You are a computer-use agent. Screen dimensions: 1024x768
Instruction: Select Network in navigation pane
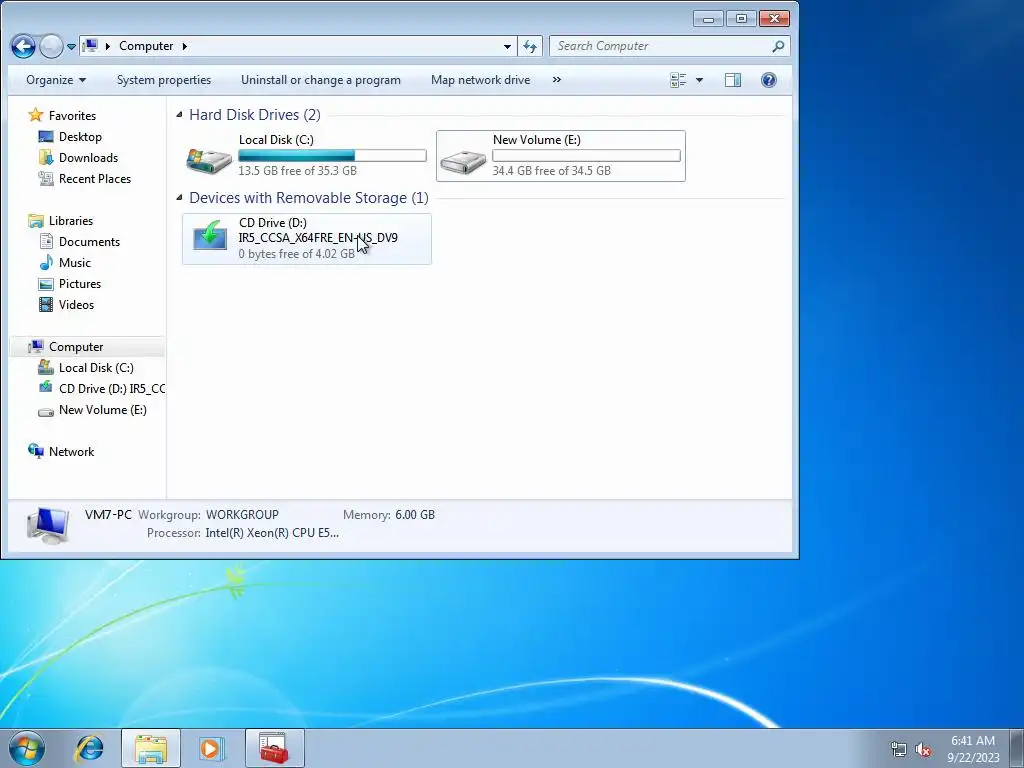click(x=71, y=452)
